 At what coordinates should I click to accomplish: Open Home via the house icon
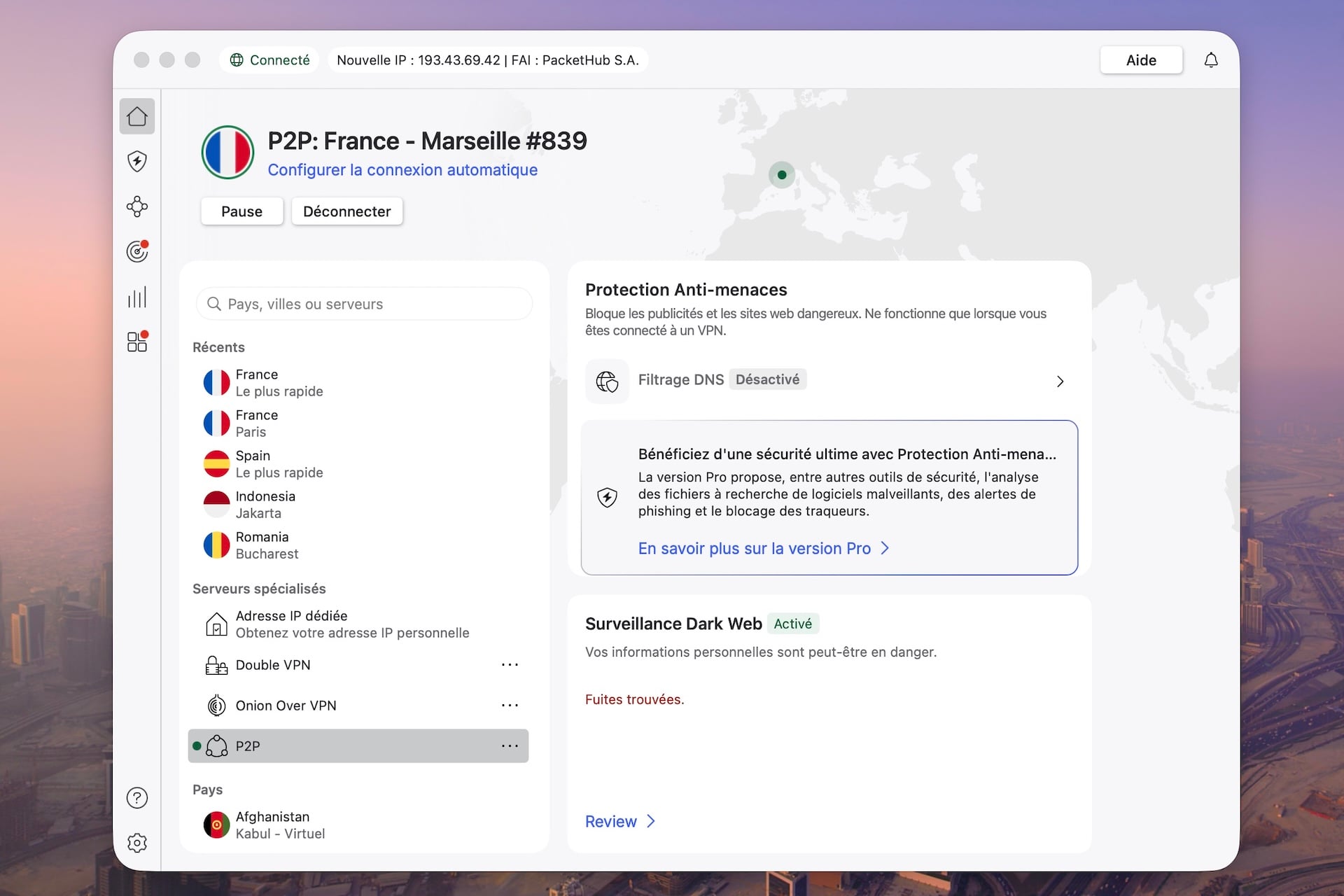pyautogui.click(x=136, y=116)
